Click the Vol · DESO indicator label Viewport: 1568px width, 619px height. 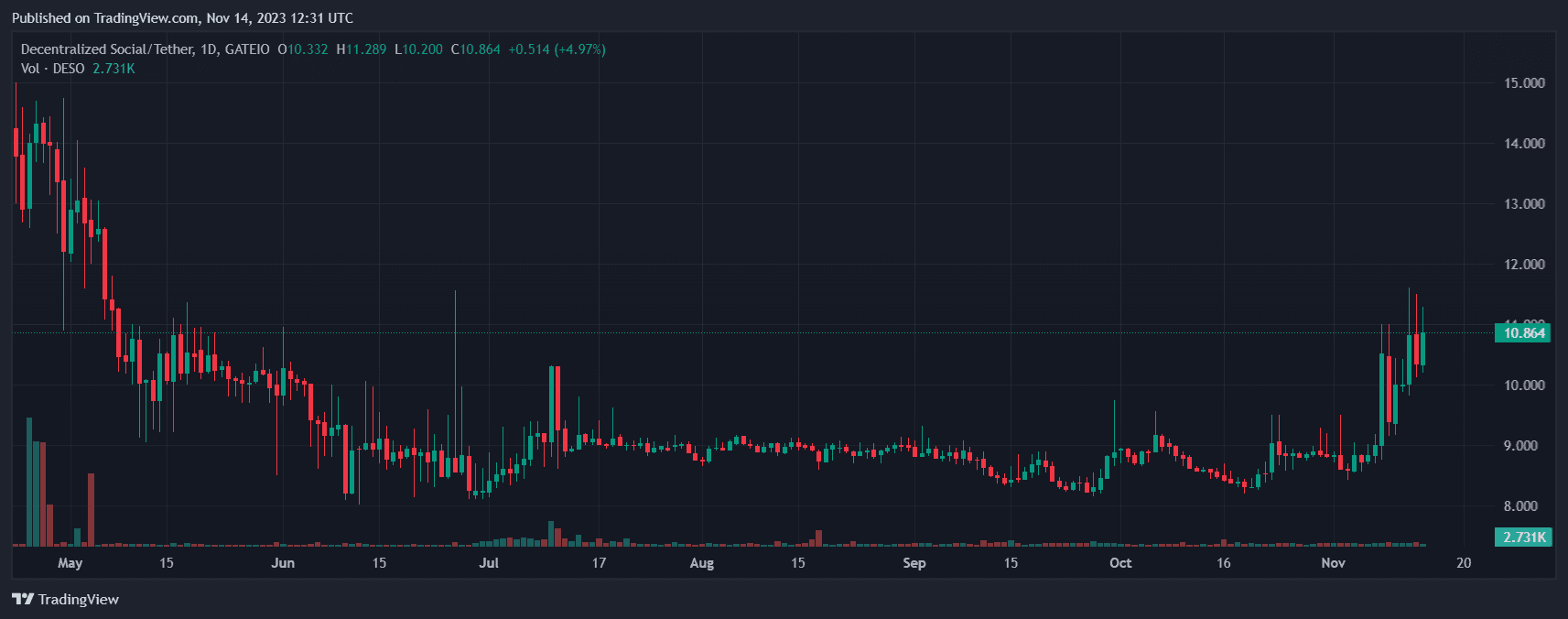click(x=53, y=69)
